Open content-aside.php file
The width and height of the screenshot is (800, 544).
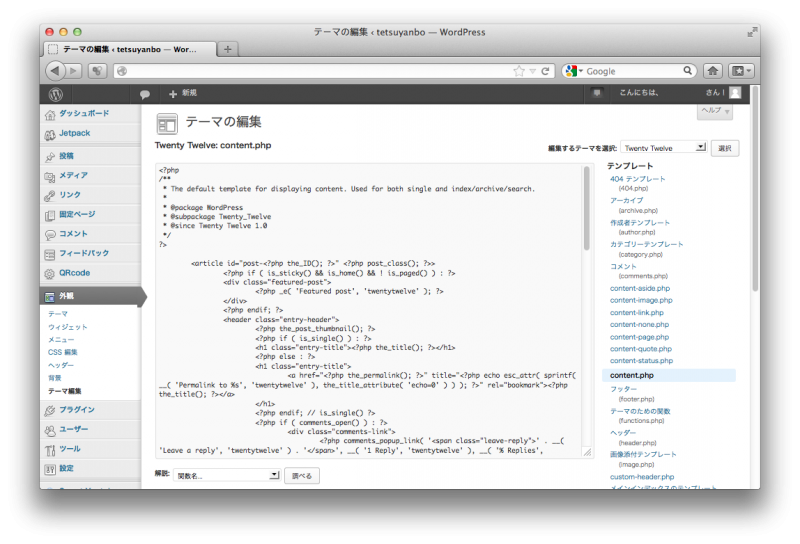[640, 288]
